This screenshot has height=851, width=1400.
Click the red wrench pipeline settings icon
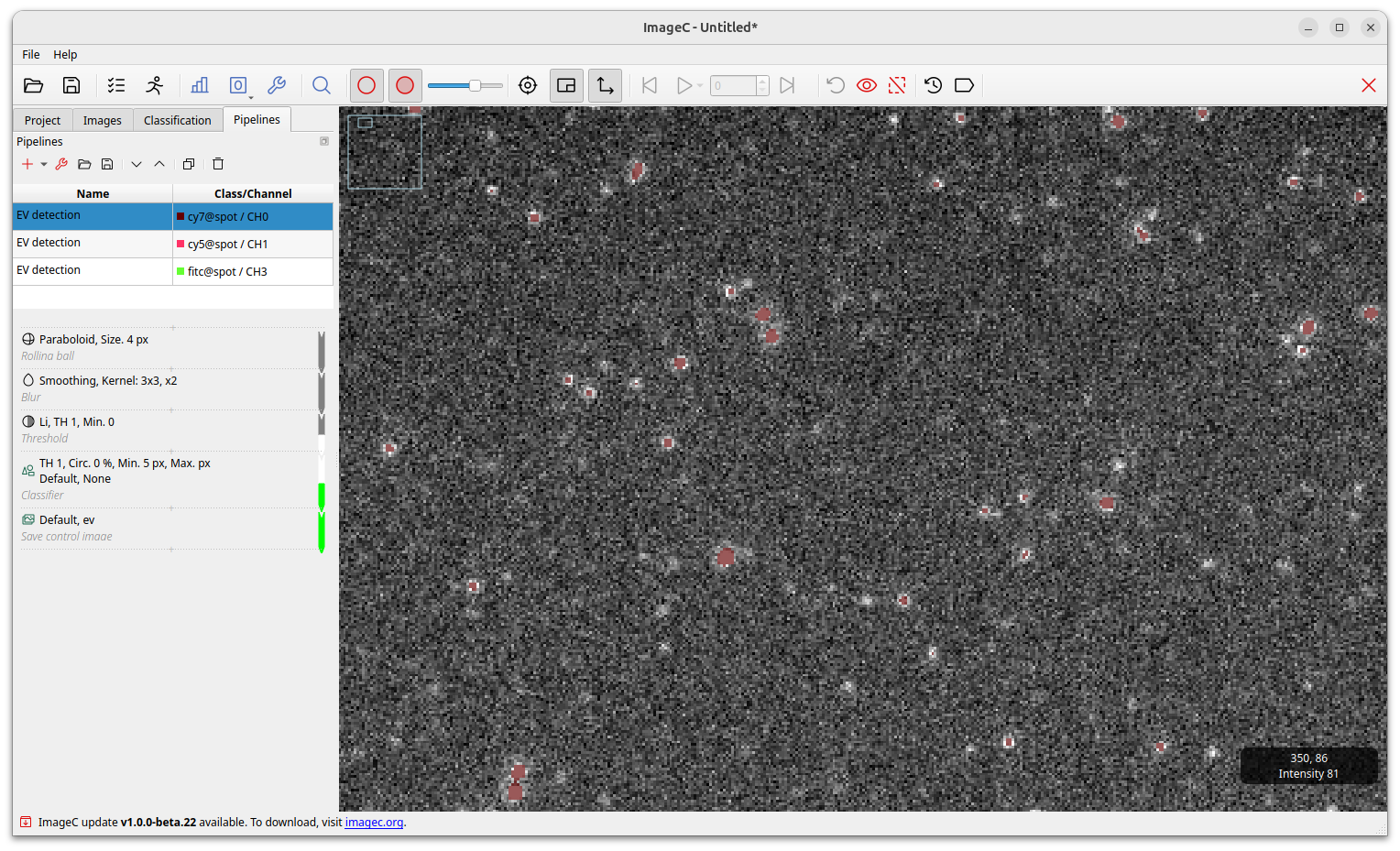pos(61,164)
